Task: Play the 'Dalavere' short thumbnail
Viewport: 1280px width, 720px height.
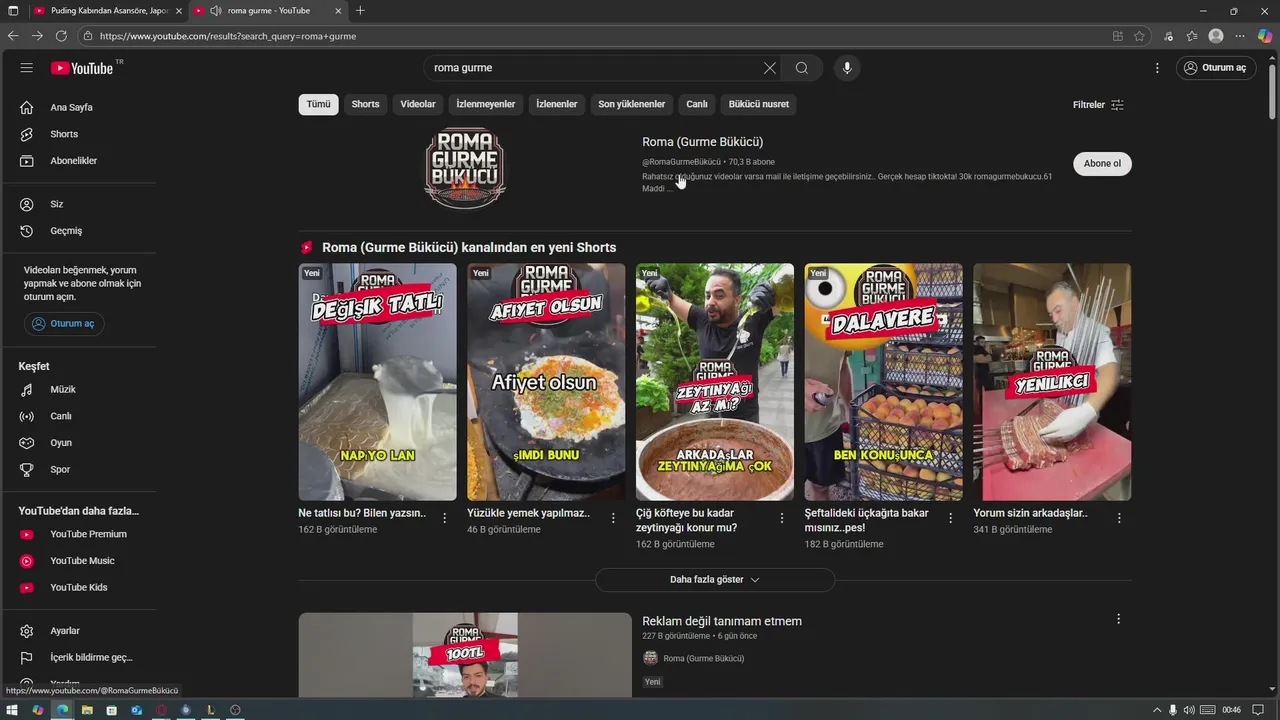Action: click(x=884, y=382)
